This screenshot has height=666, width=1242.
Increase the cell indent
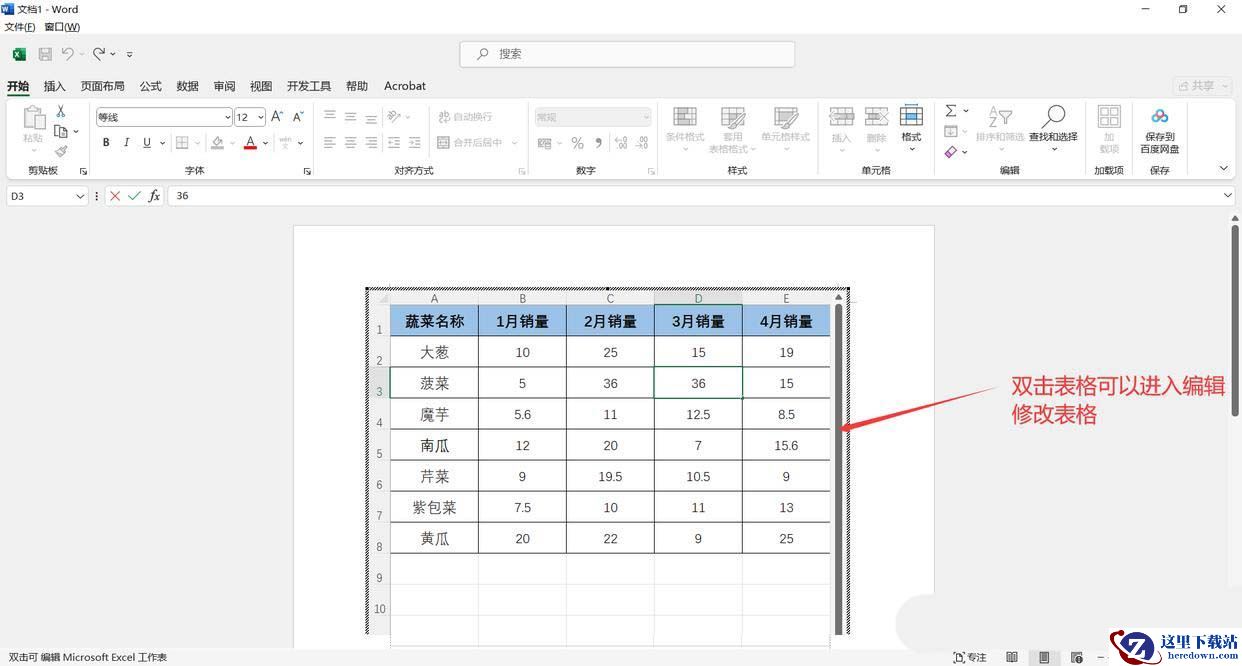coord(414,143)
